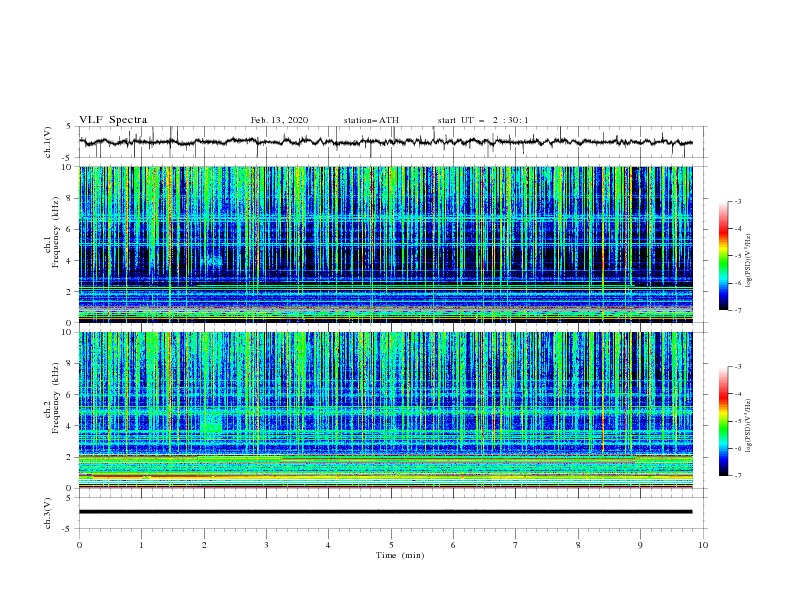This screenshot has height=612, width=792.
Task: Click time axis tick label "3"
Action: (x=266, y=545)
